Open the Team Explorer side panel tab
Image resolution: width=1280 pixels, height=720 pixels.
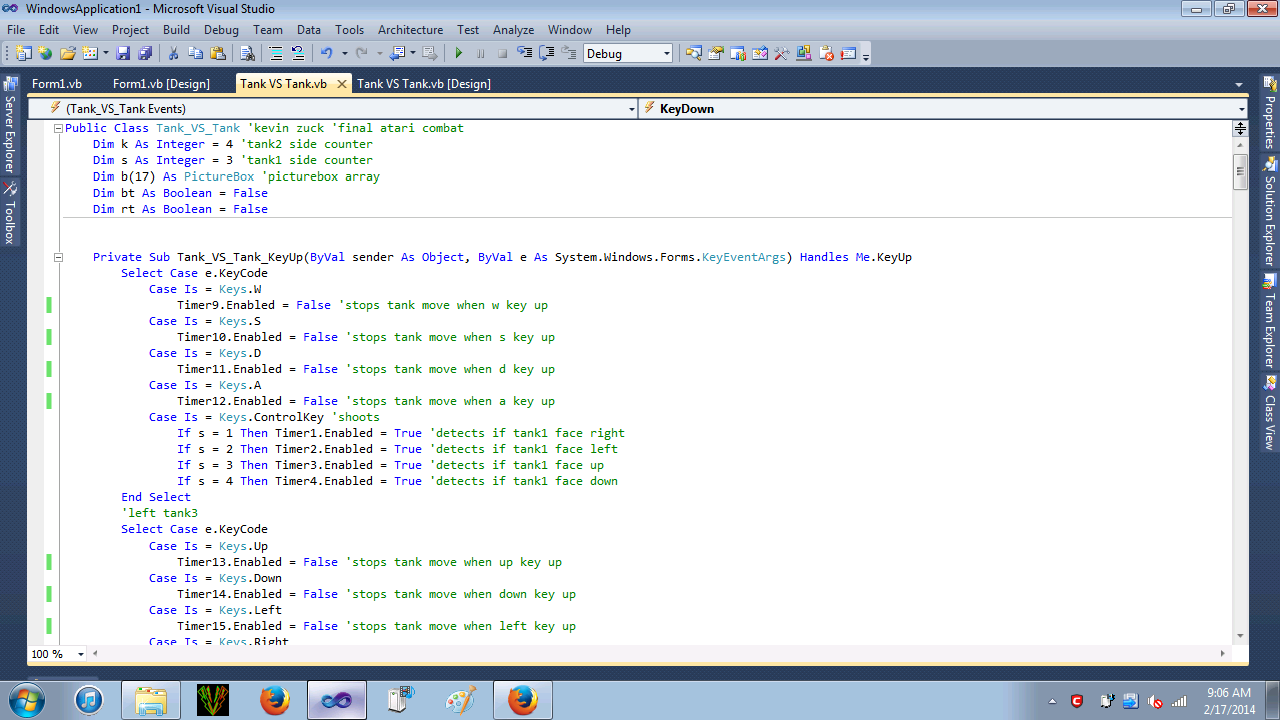pyautogui.click(x=1270, y=320)
